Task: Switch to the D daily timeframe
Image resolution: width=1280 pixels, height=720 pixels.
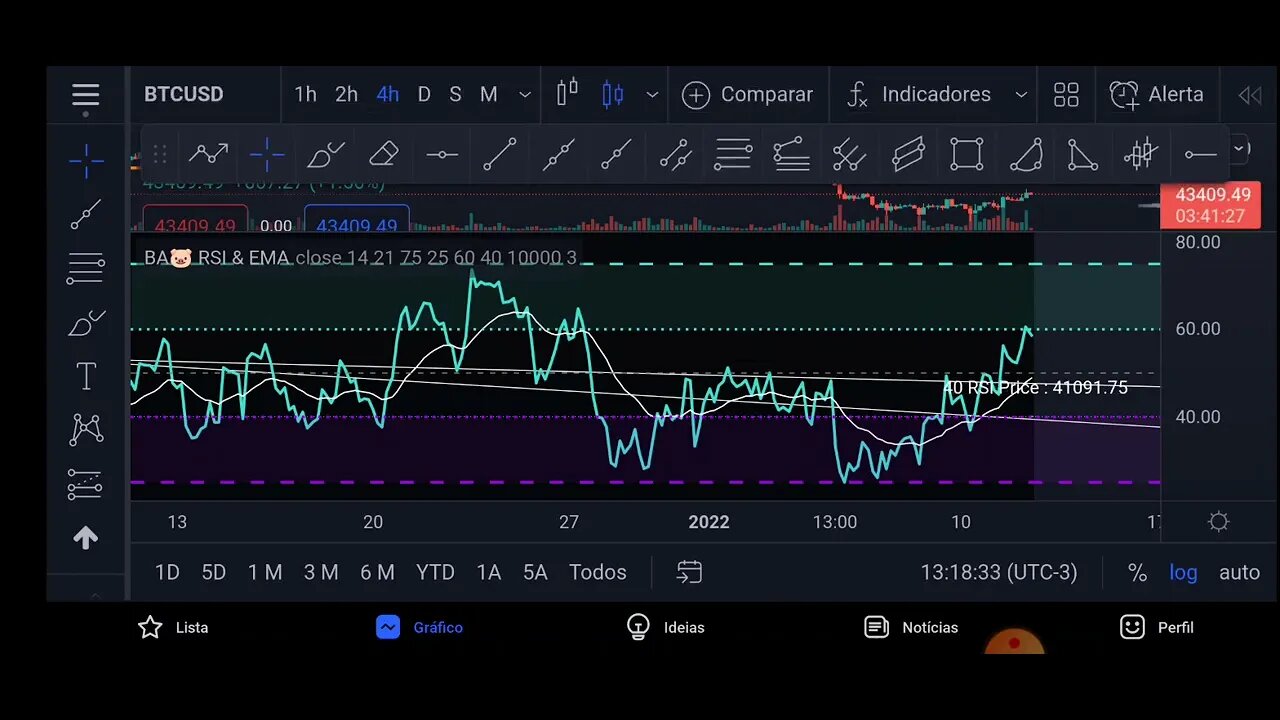Action: [424, 95]
